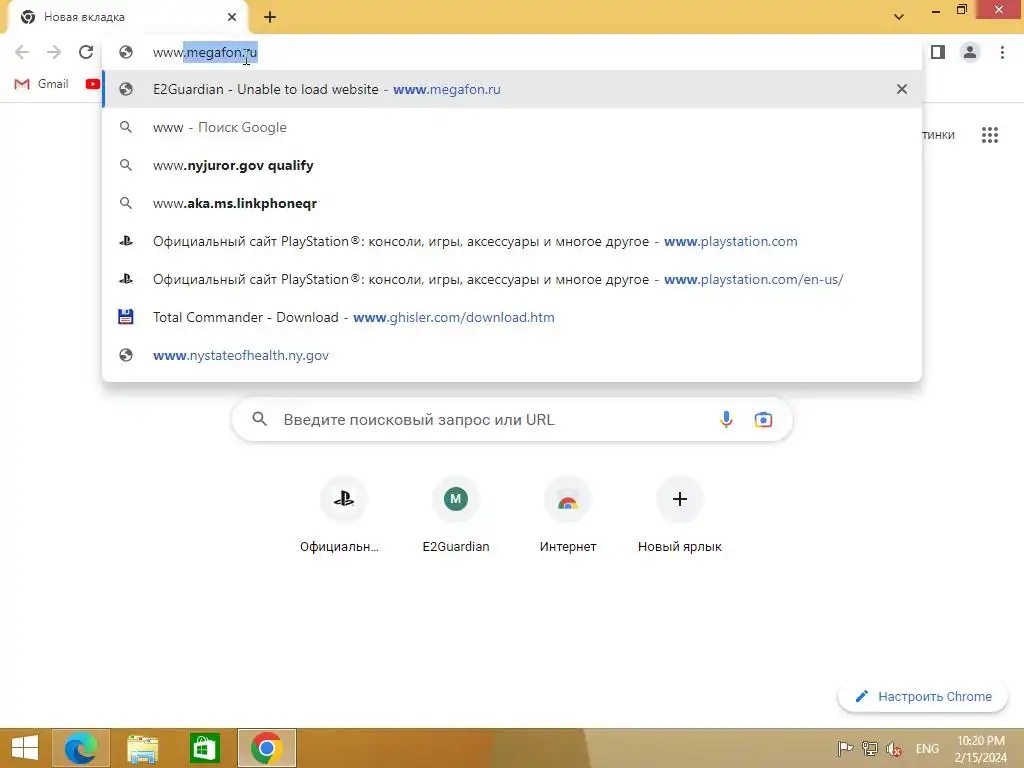The height and width of the screenshot is (768, 1024).
Task: Open www.playstation.com/en-us/ suggestion
Action: (x=512, y=279)
